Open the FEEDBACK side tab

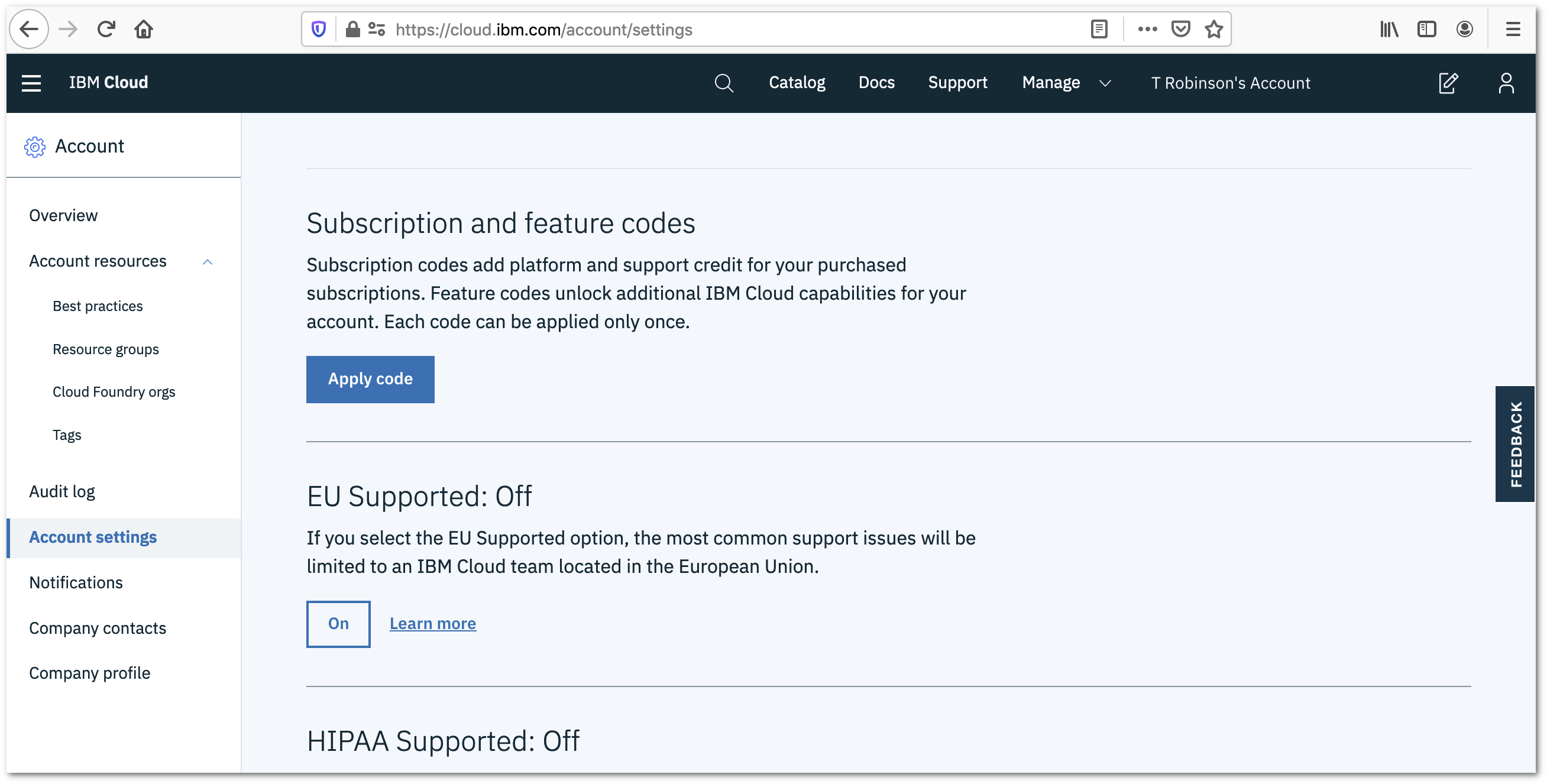click(1515, 443)
